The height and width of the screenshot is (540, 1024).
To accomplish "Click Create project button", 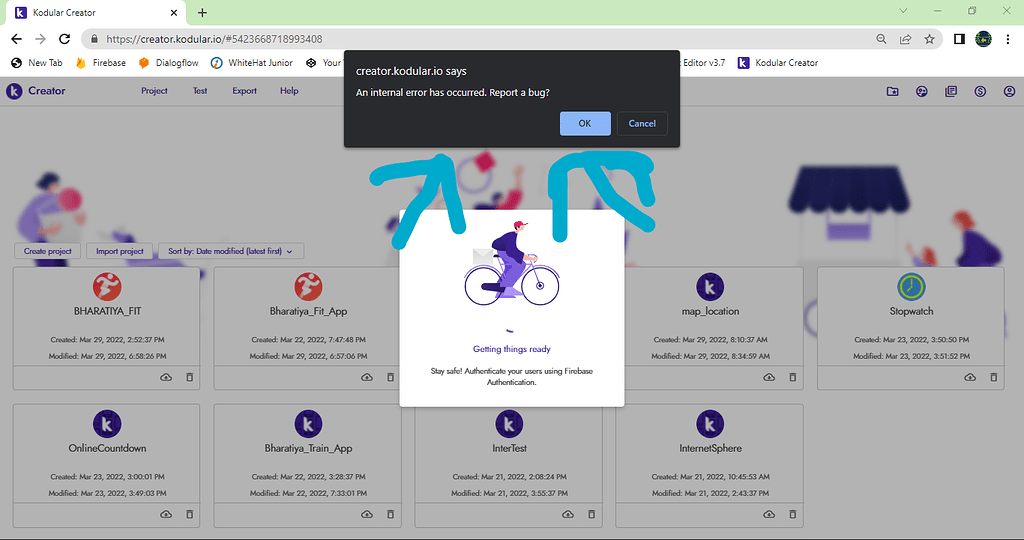I will tap(48, 251).
